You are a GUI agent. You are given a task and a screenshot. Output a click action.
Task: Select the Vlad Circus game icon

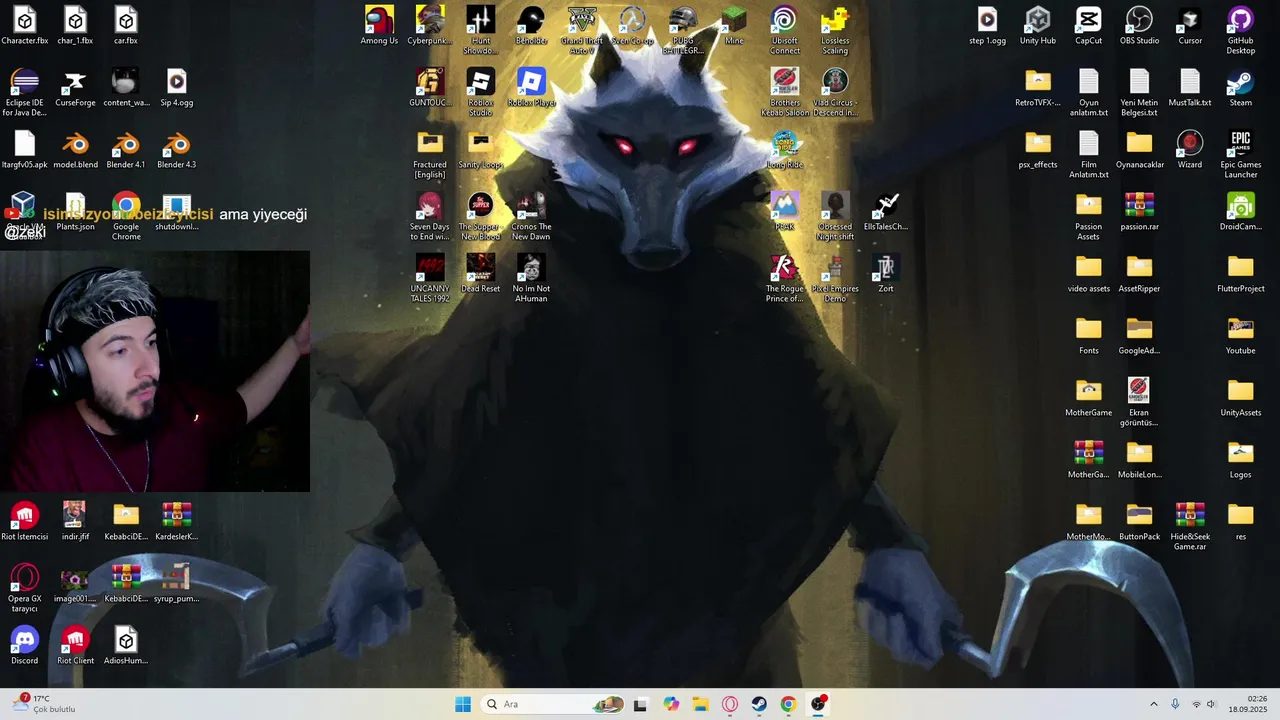[x=835, y=92]
